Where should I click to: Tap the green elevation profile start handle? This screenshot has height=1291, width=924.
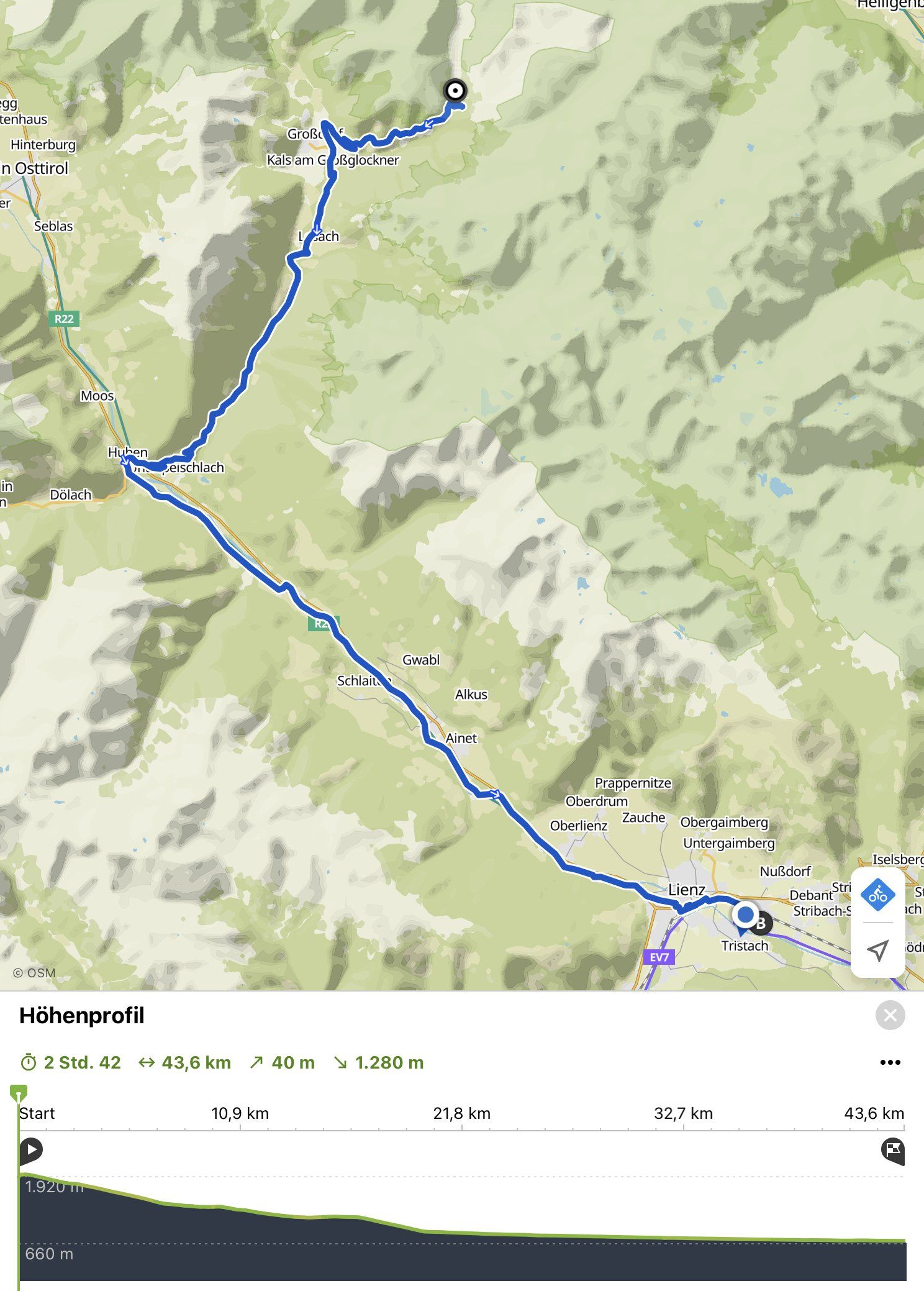coord(19,1092)
